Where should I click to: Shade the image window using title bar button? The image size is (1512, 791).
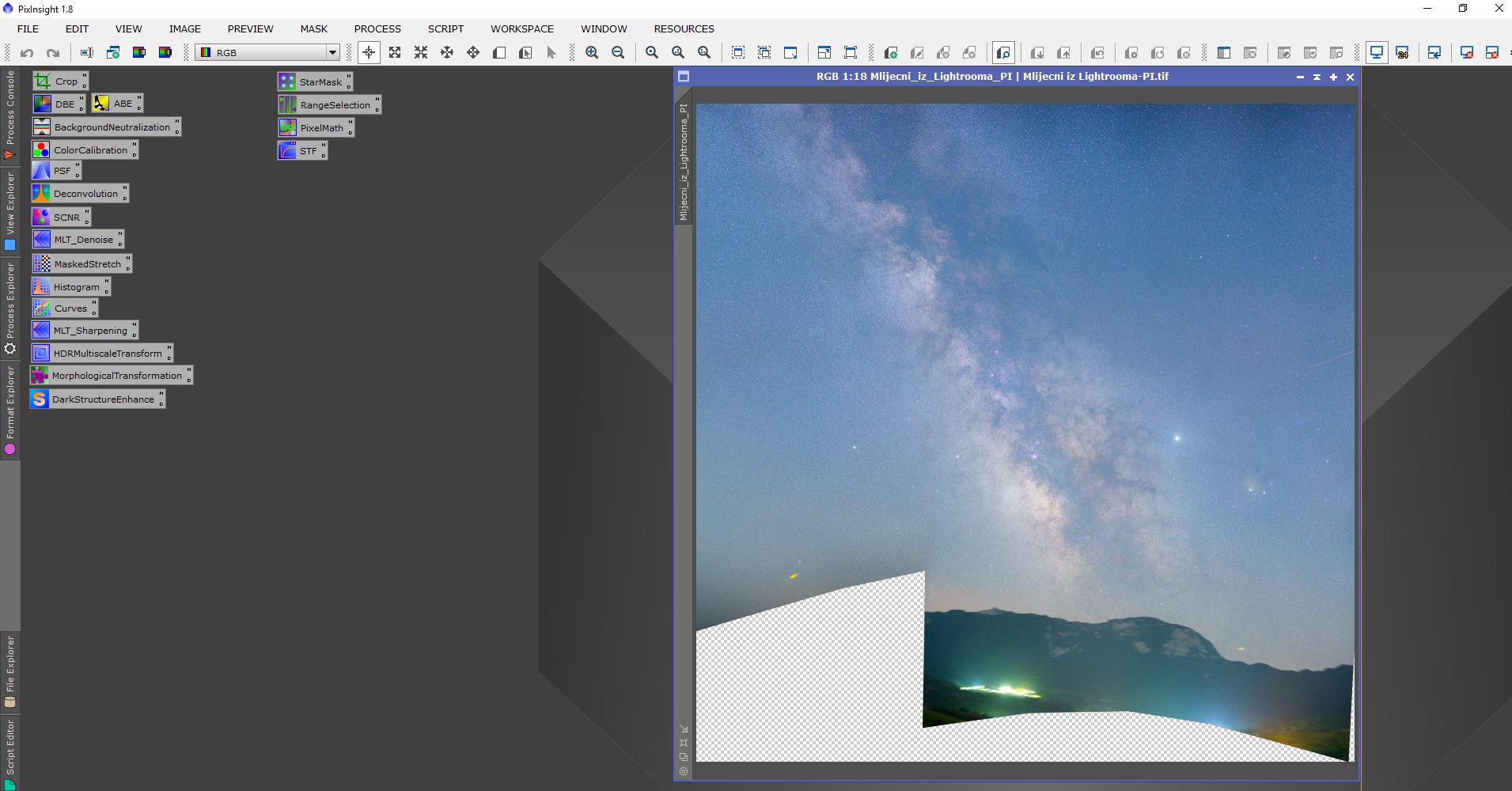[x=1317, y=77]
